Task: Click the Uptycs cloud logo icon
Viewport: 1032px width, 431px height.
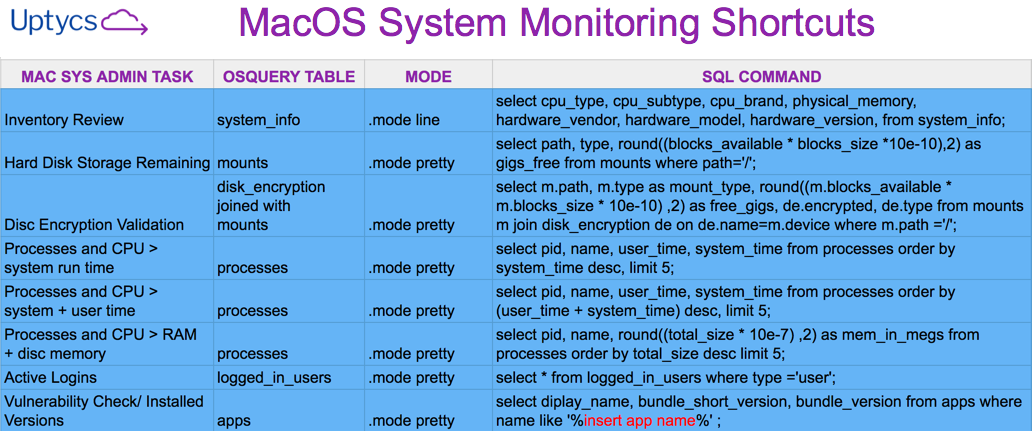Action: click(x=126, y=23)
